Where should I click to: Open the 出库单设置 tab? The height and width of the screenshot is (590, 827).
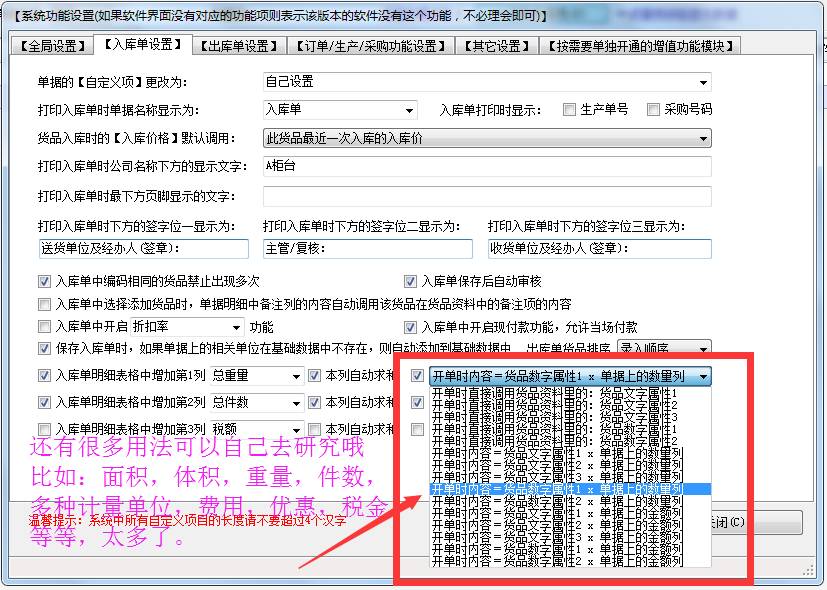click(x=238, y=46)
